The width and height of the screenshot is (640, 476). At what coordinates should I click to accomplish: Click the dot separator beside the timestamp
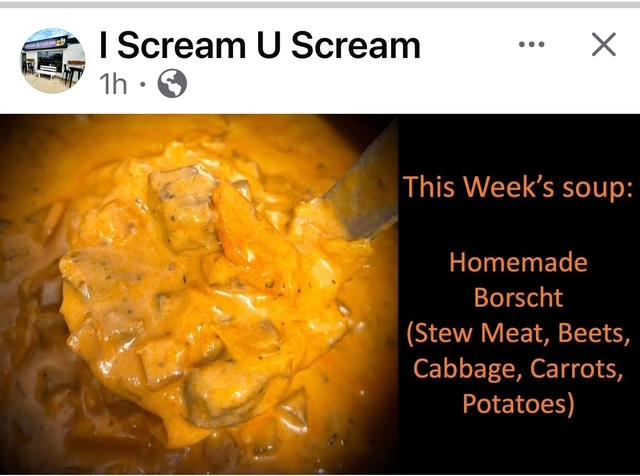point(142,85)
